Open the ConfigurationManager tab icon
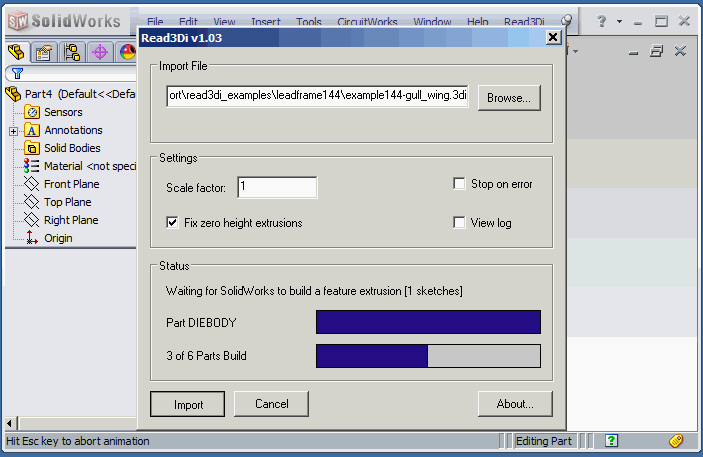The image size is (703, 457). (x=72, y=53)
